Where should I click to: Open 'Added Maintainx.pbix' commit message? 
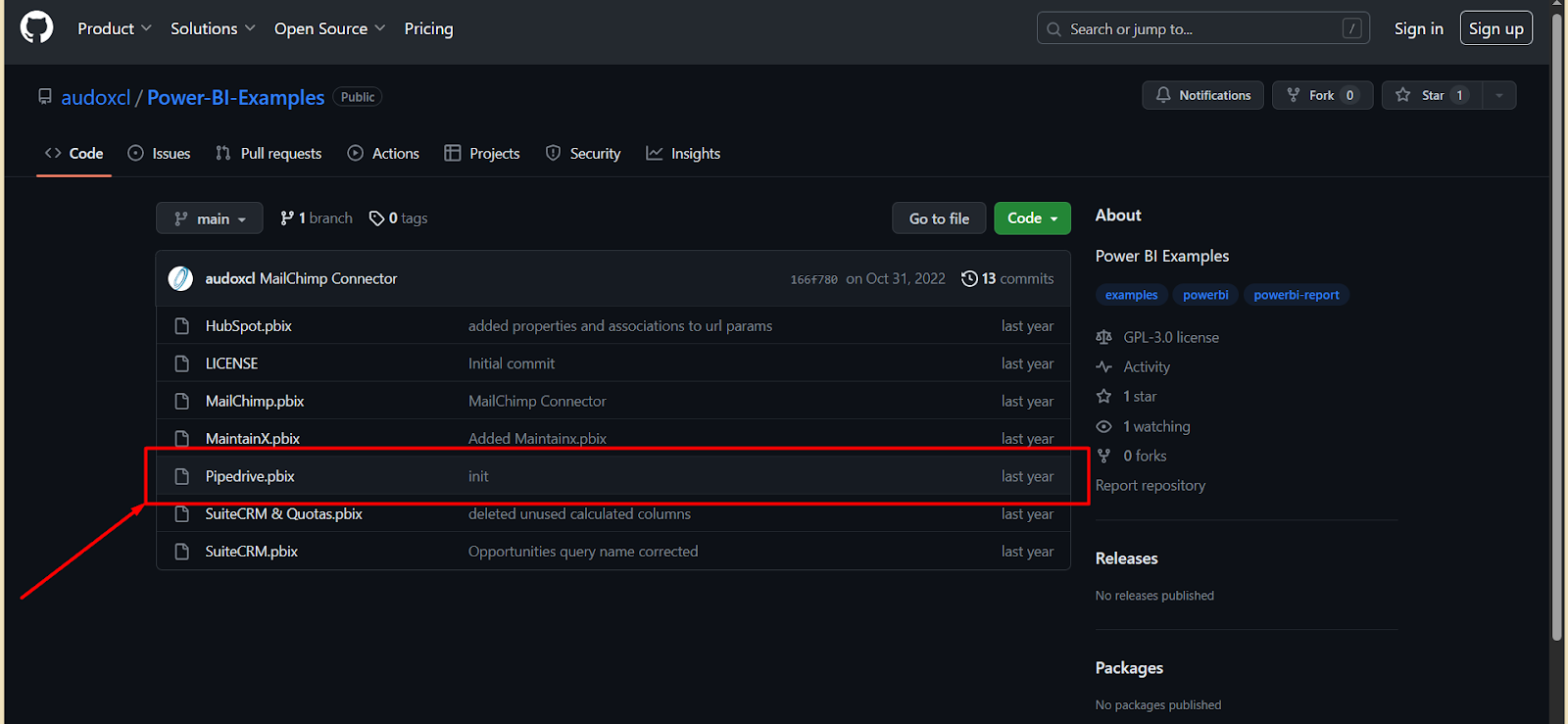click(x=537, y=439)
